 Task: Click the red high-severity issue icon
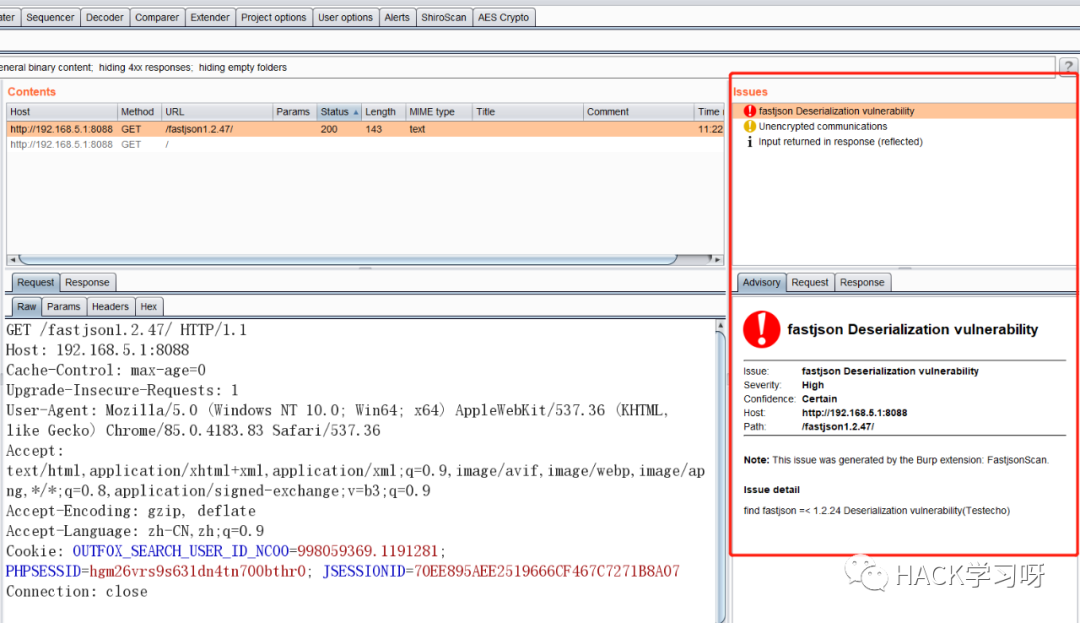tap(750, 111)
